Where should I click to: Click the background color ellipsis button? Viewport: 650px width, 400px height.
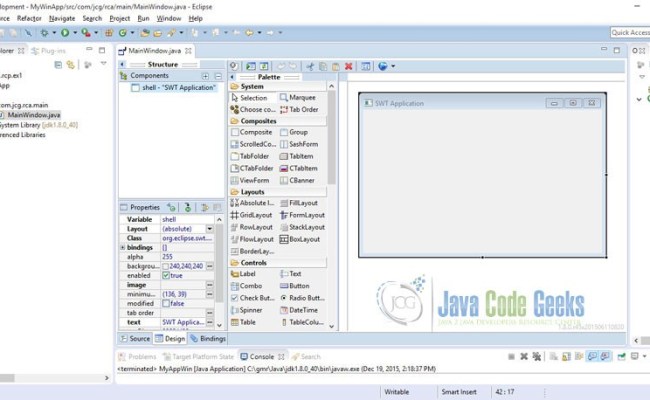click(x=210, y=266)
